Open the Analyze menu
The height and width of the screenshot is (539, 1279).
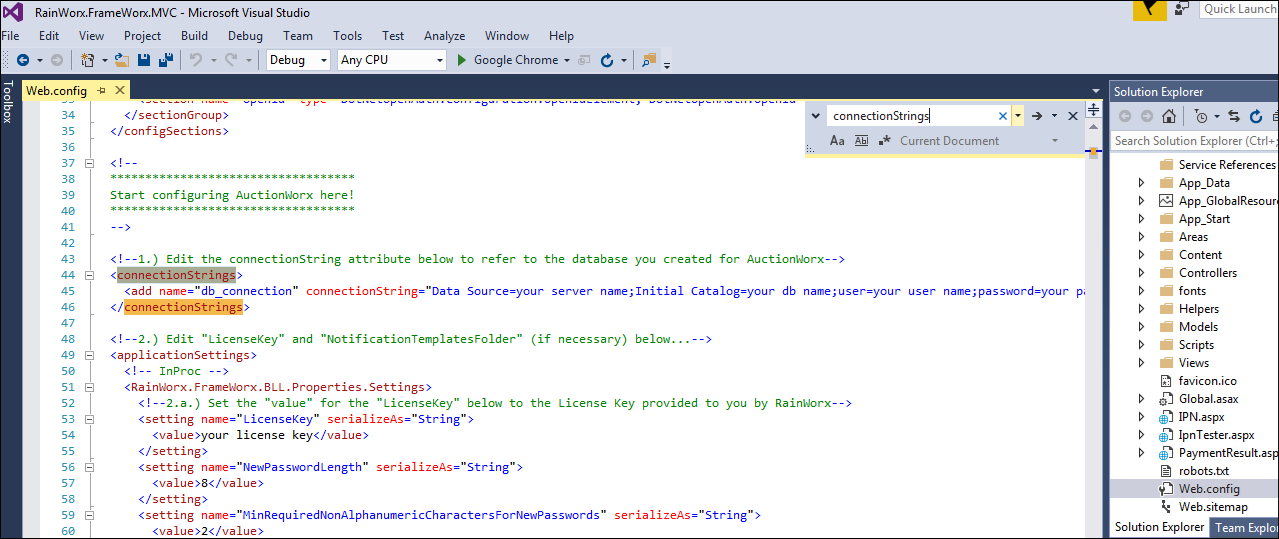(445, 36)
